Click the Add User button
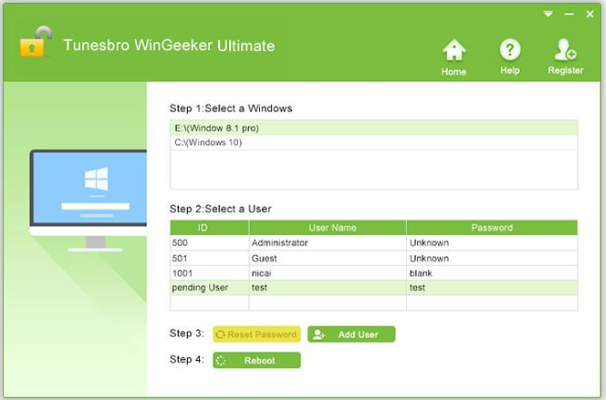606x400 pixels. click(351, 334)
